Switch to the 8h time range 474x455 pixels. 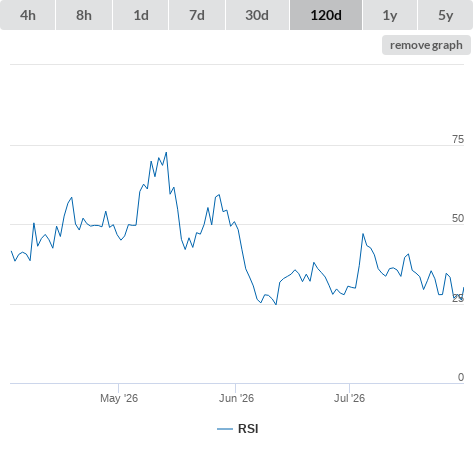84,15
